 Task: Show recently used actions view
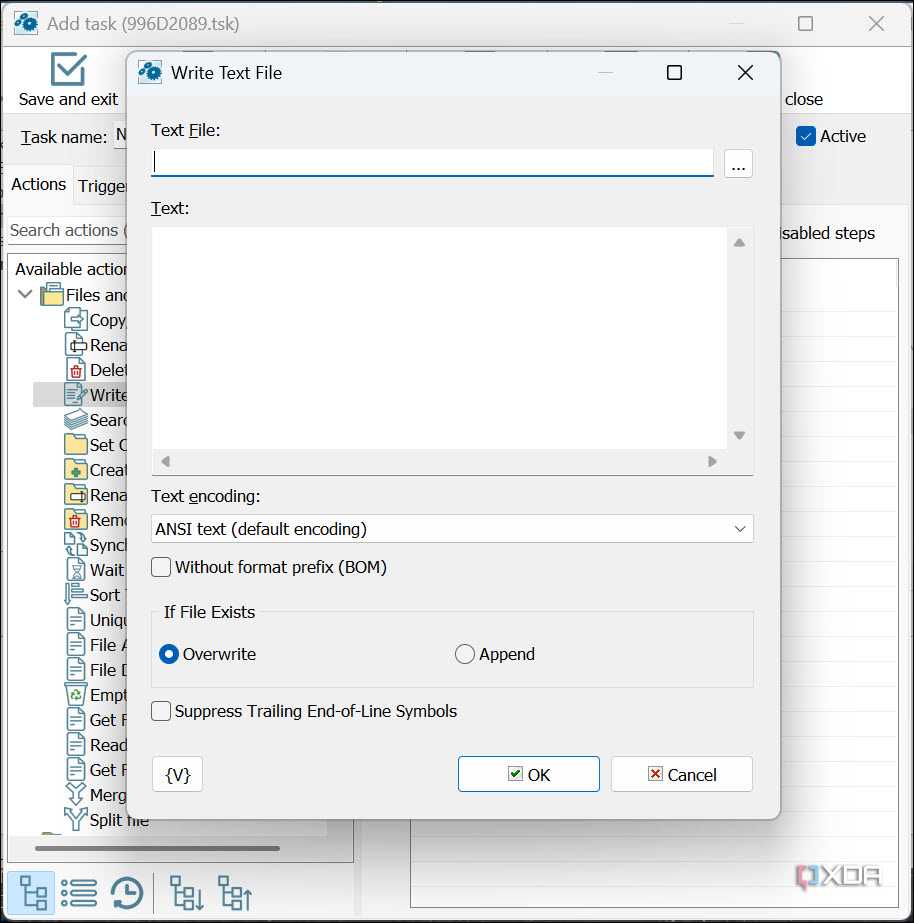pos(127,892)
